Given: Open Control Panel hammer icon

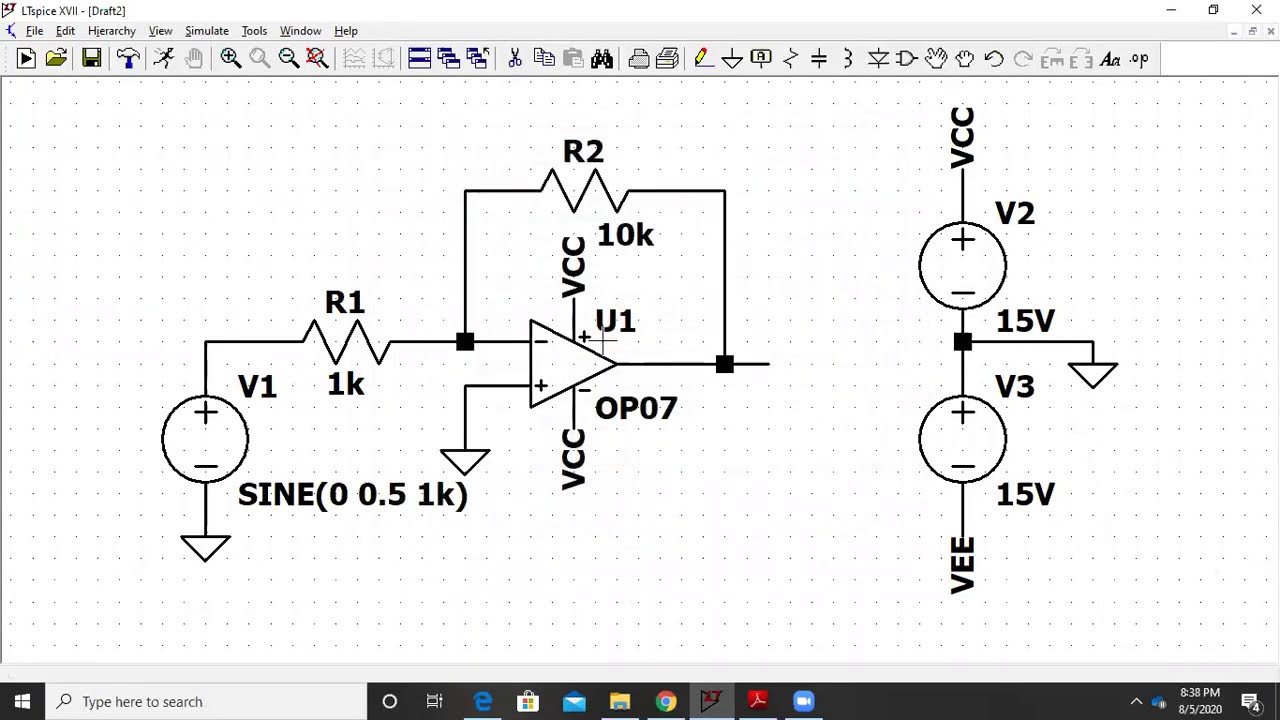Looking at the screenshot, I should (x=127, y=59).
